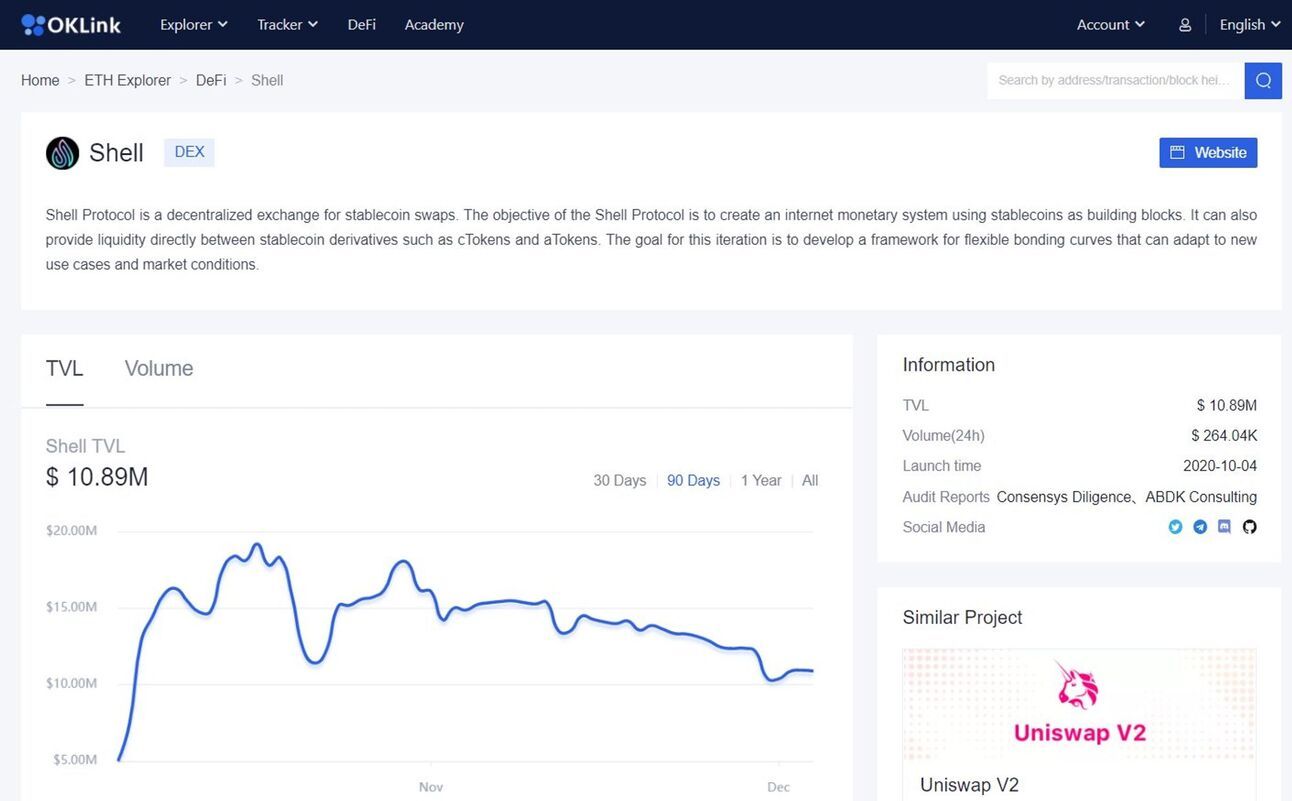The image size is (1292, 801).
Task: Click the blue search magnifier button
Action: [1263, 80]
